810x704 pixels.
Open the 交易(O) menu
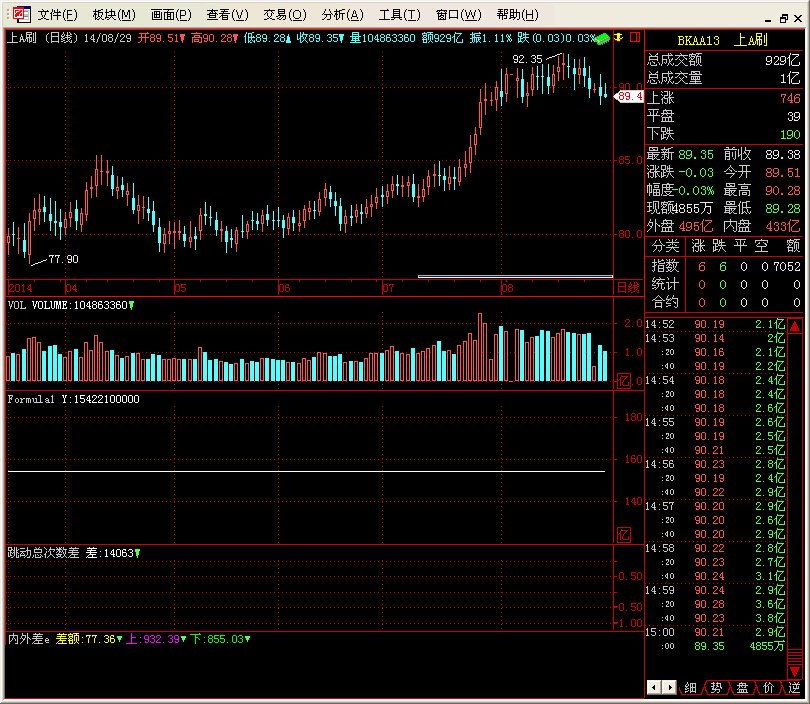click(x=285, y=15)
